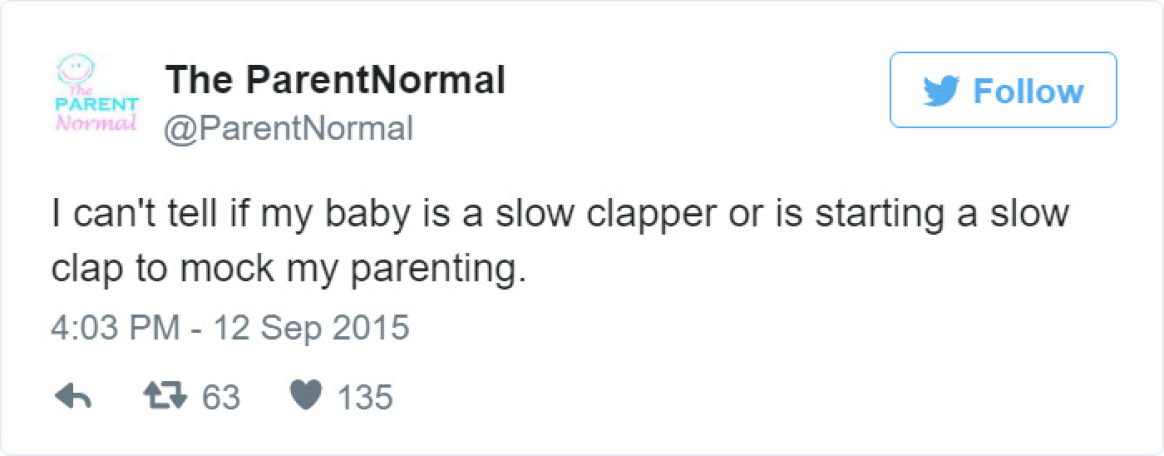View the 135 likes count
Image resolution: width=1164 pixels, height=456 pixels.
point(364,398)
